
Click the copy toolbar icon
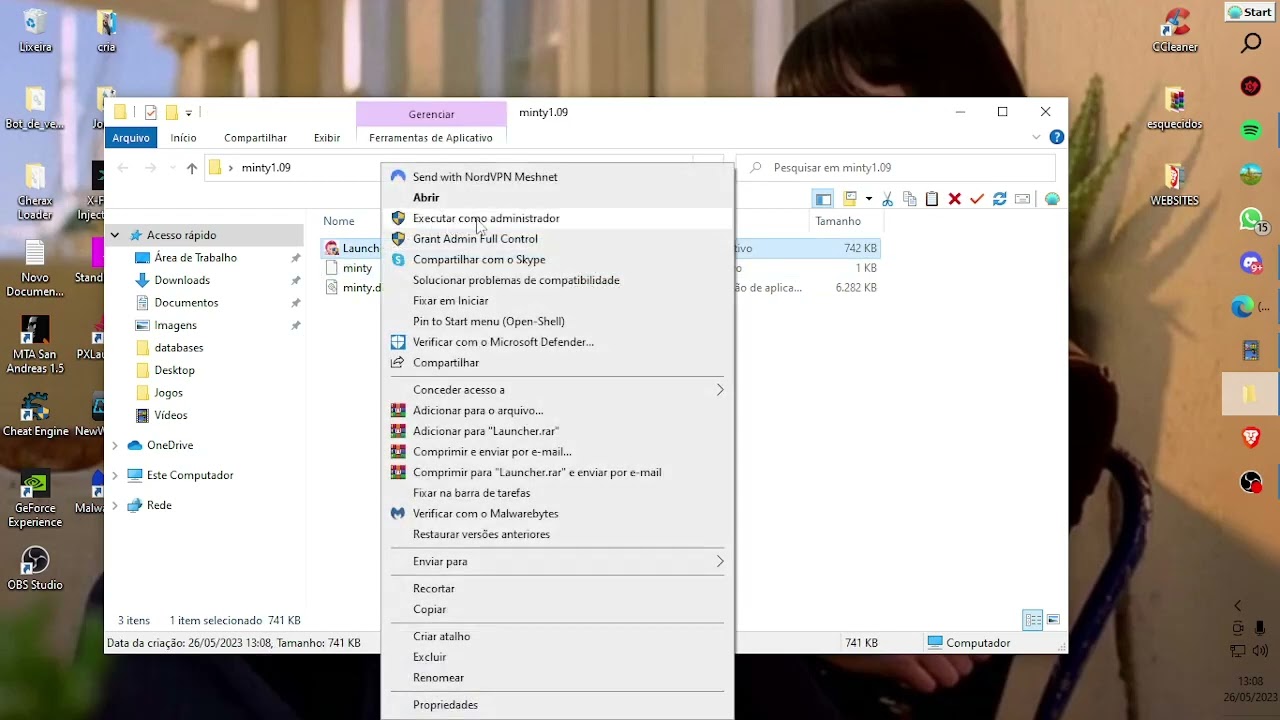pyautogui.click(x=909, y=199)
